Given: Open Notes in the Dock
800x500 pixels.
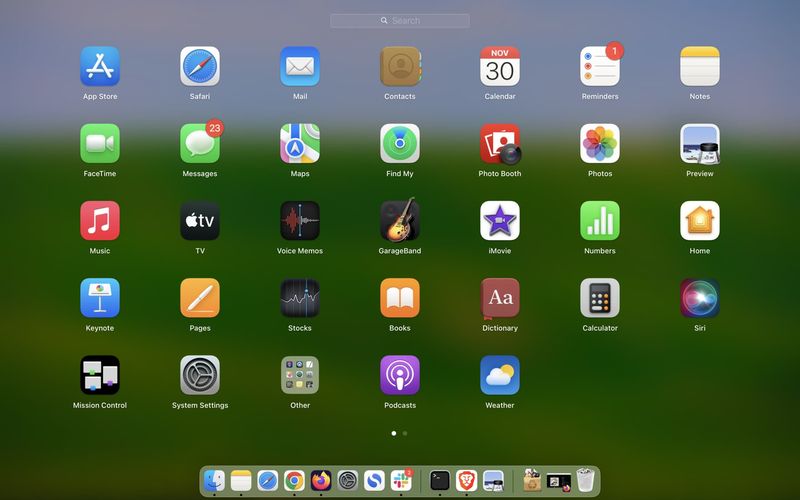Looking at the screenshot, I should tap(241, 480).
